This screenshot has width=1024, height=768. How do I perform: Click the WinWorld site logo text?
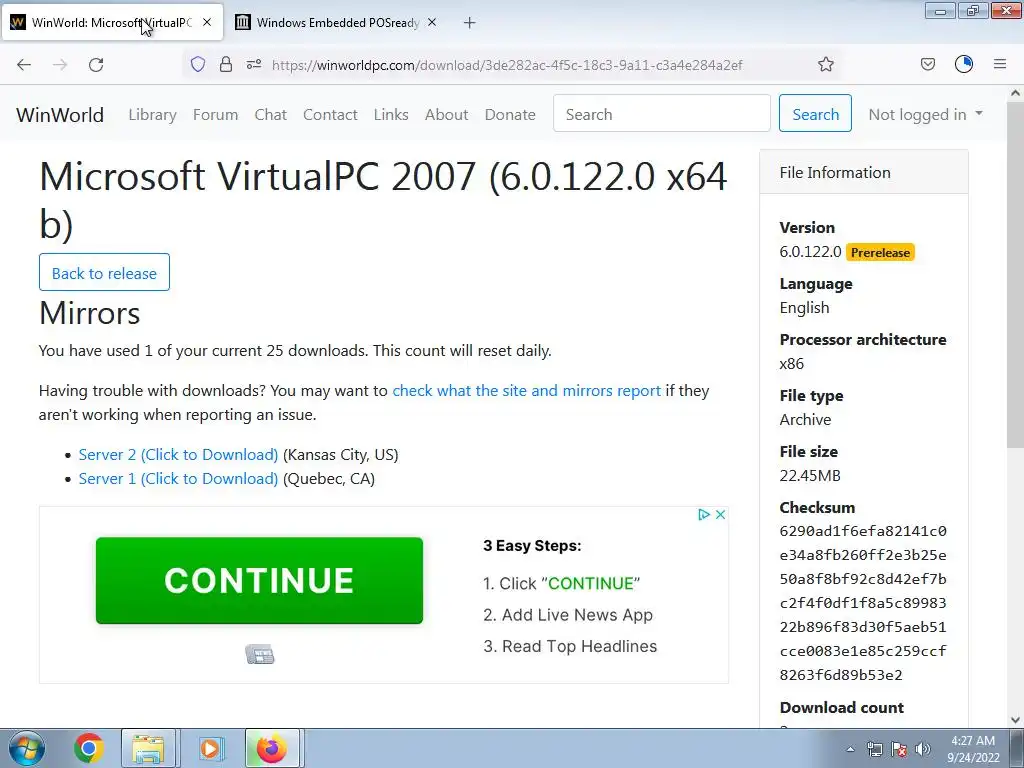click(x=60, y=114)
